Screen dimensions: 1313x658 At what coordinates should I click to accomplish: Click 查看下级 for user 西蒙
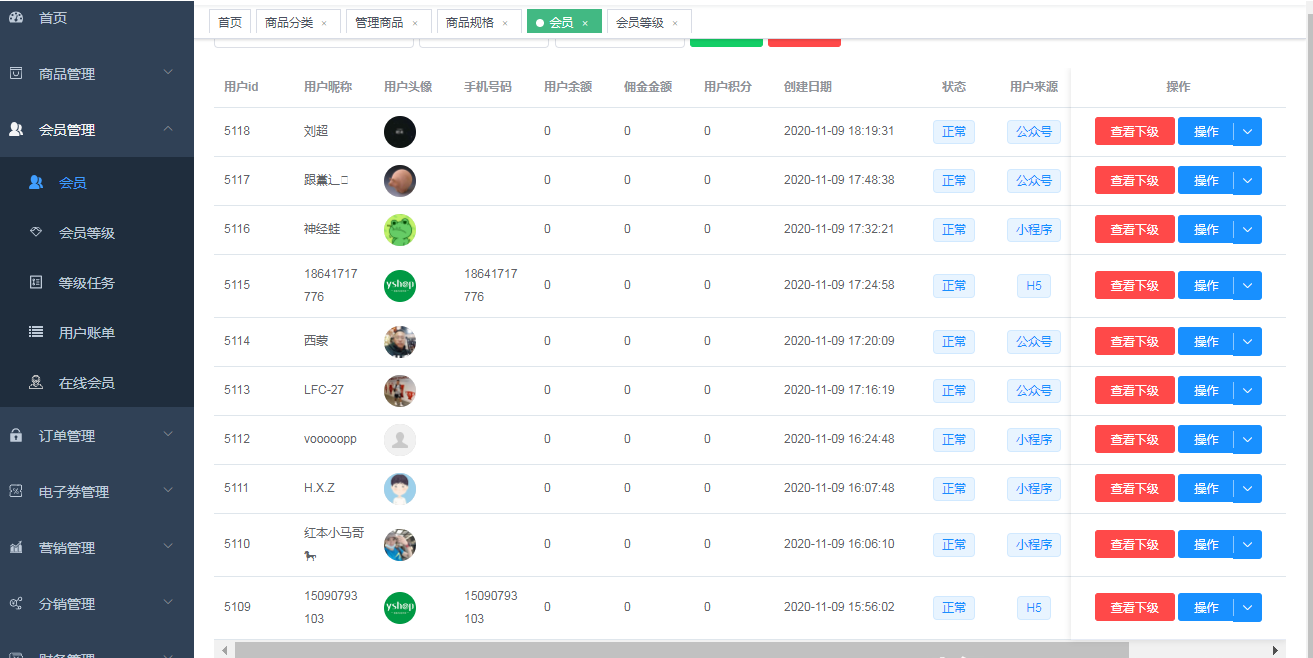click(x=1135, y=342)
